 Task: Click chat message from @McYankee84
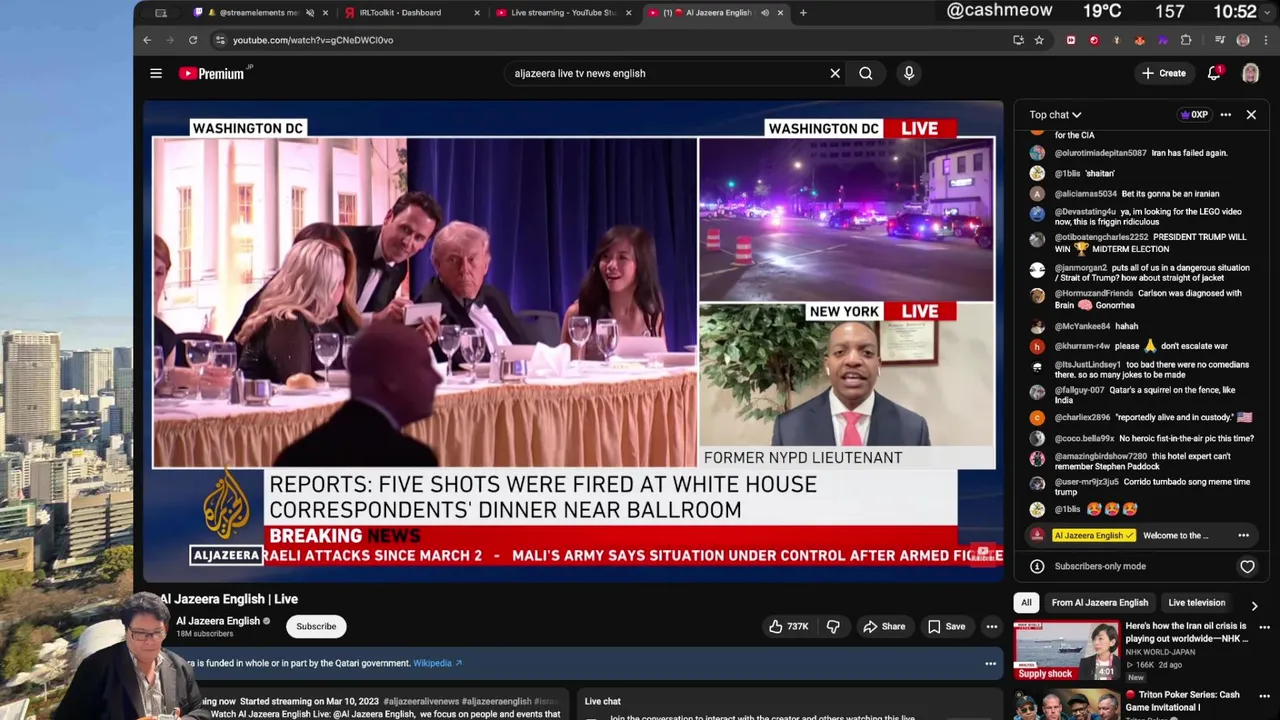(x=1096, y=326)
